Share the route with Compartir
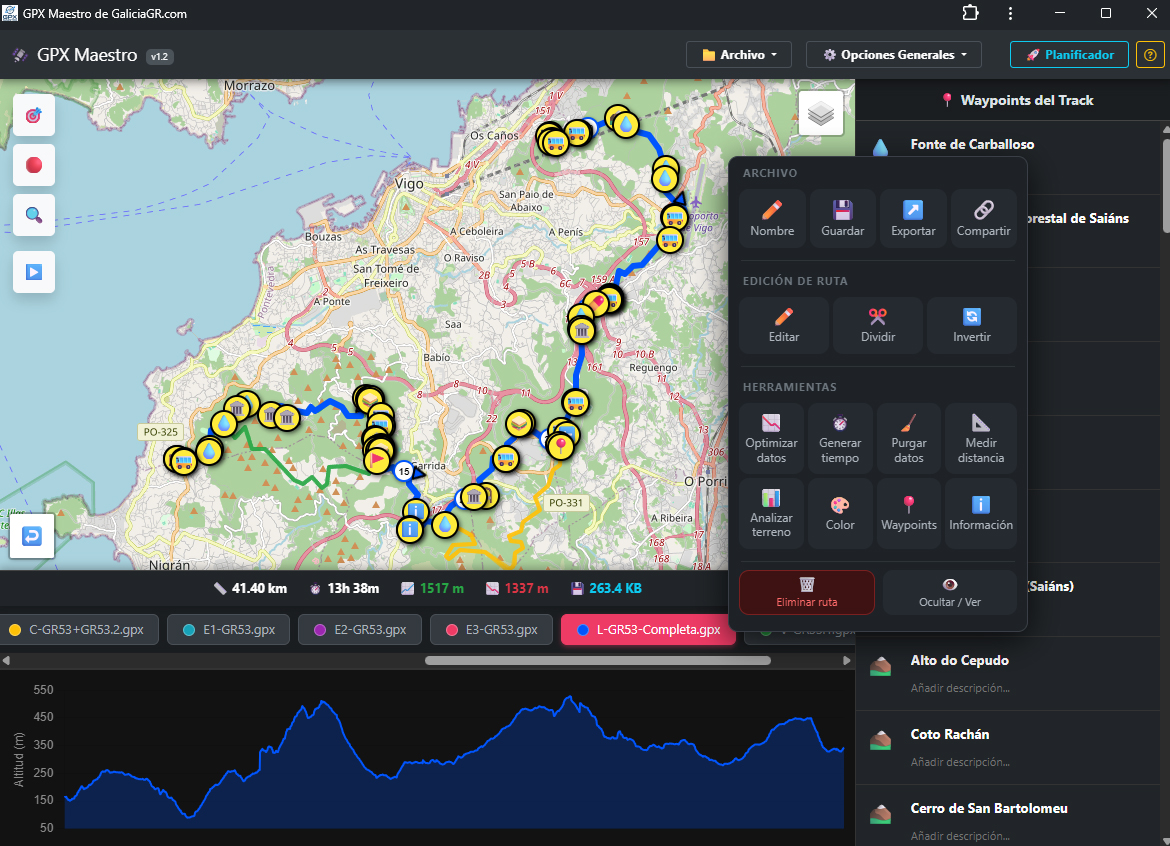Image resolution: width=1170 pixels, height=846 pixels. click(x=983, y=219)
